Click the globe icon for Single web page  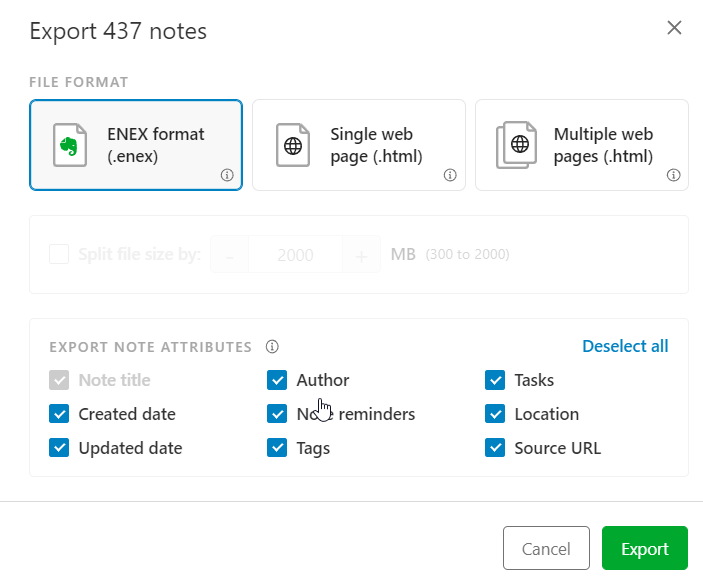pos(292,145)
